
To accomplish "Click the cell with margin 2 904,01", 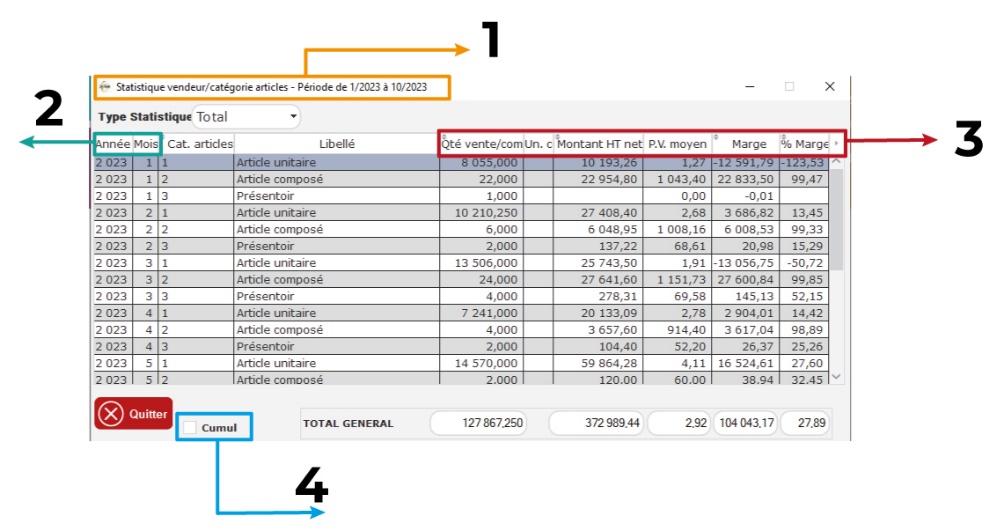I will click(x=746, y=313).
